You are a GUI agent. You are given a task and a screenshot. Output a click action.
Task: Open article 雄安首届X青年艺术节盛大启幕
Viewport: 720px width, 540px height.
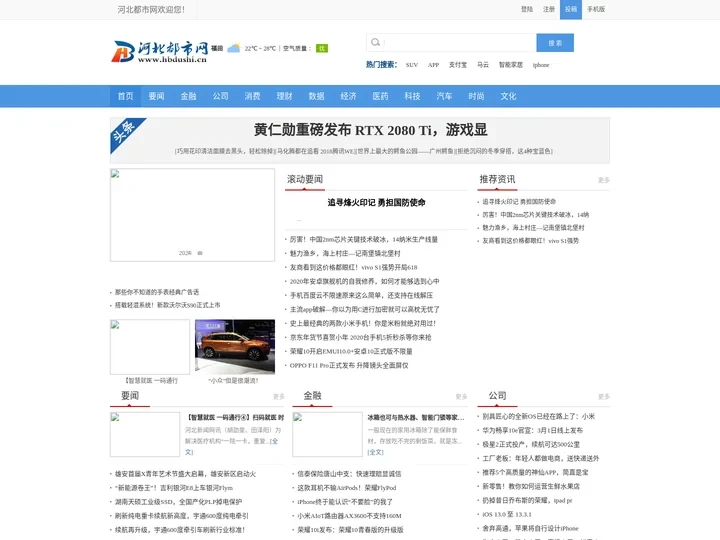click(x=185, y=474)
